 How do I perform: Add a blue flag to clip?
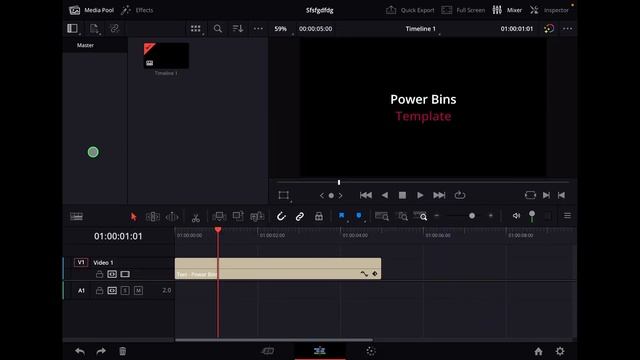point(342,216)
